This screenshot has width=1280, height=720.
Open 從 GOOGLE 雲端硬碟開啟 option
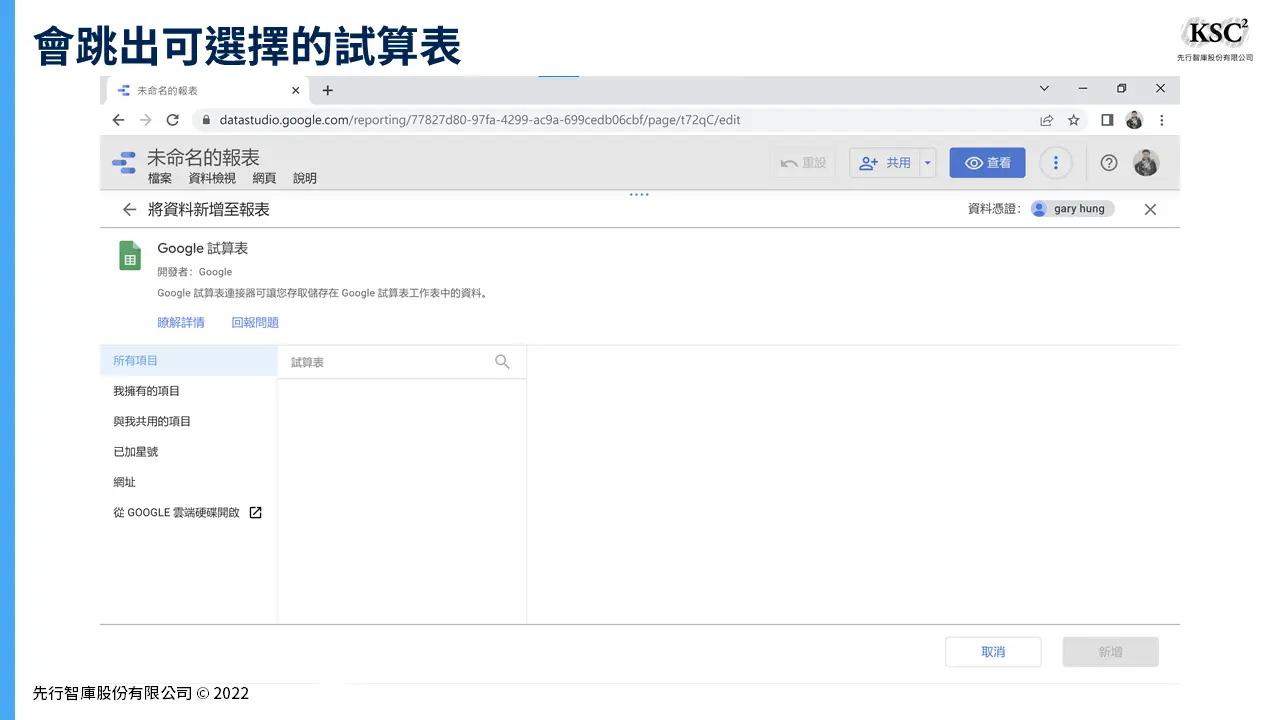point(188,512)
